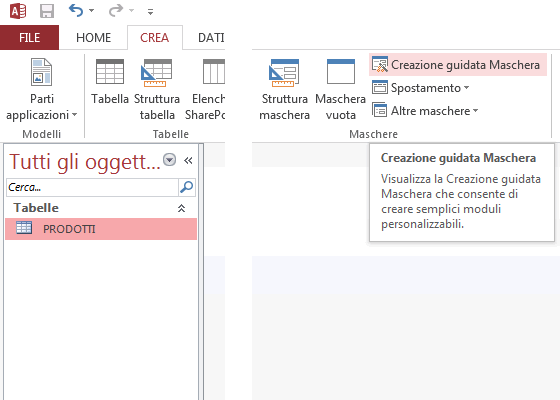Open navigation pane category dropdown circle
The width and height of the screenshot is (560, 400).
170,160
